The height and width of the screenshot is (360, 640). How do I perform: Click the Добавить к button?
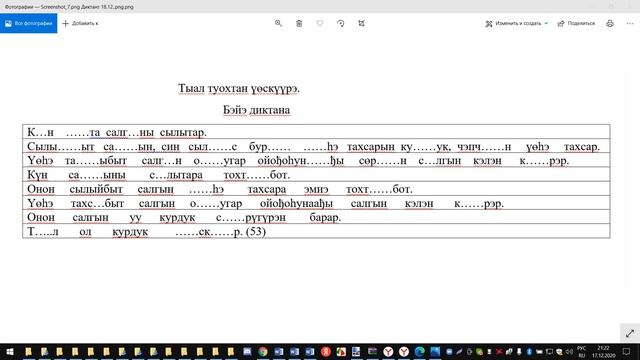(80, 23)
